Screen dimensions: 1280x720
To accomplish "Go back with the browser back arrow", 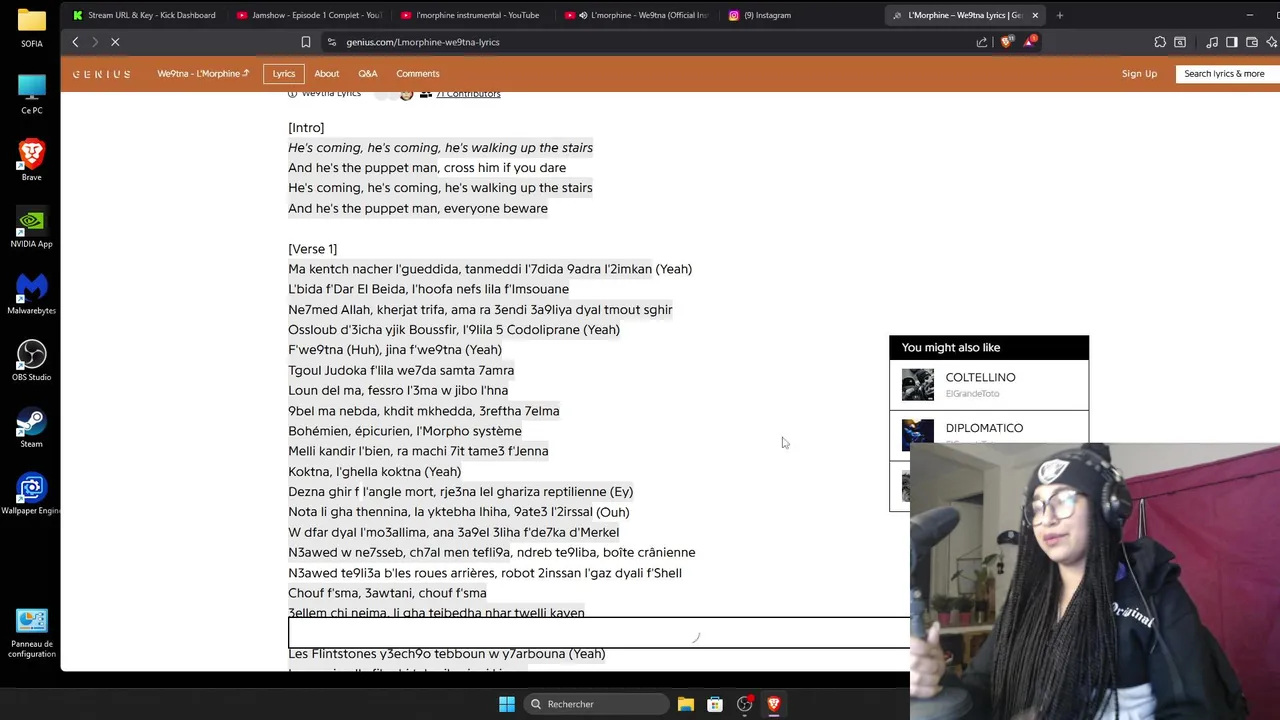I will (x=75, y=42).
